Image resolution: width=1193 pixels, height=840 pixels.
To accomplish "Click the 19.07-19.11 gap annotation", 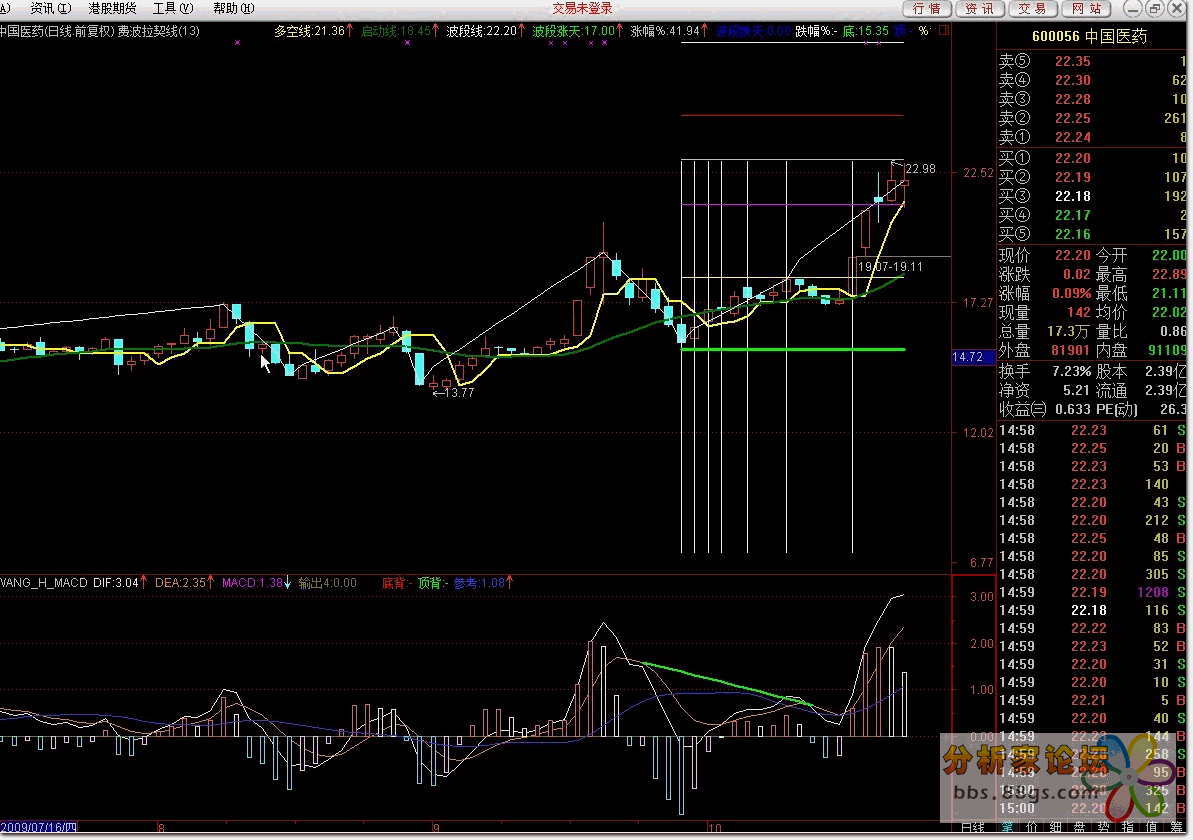I will [x=889, y=267].
